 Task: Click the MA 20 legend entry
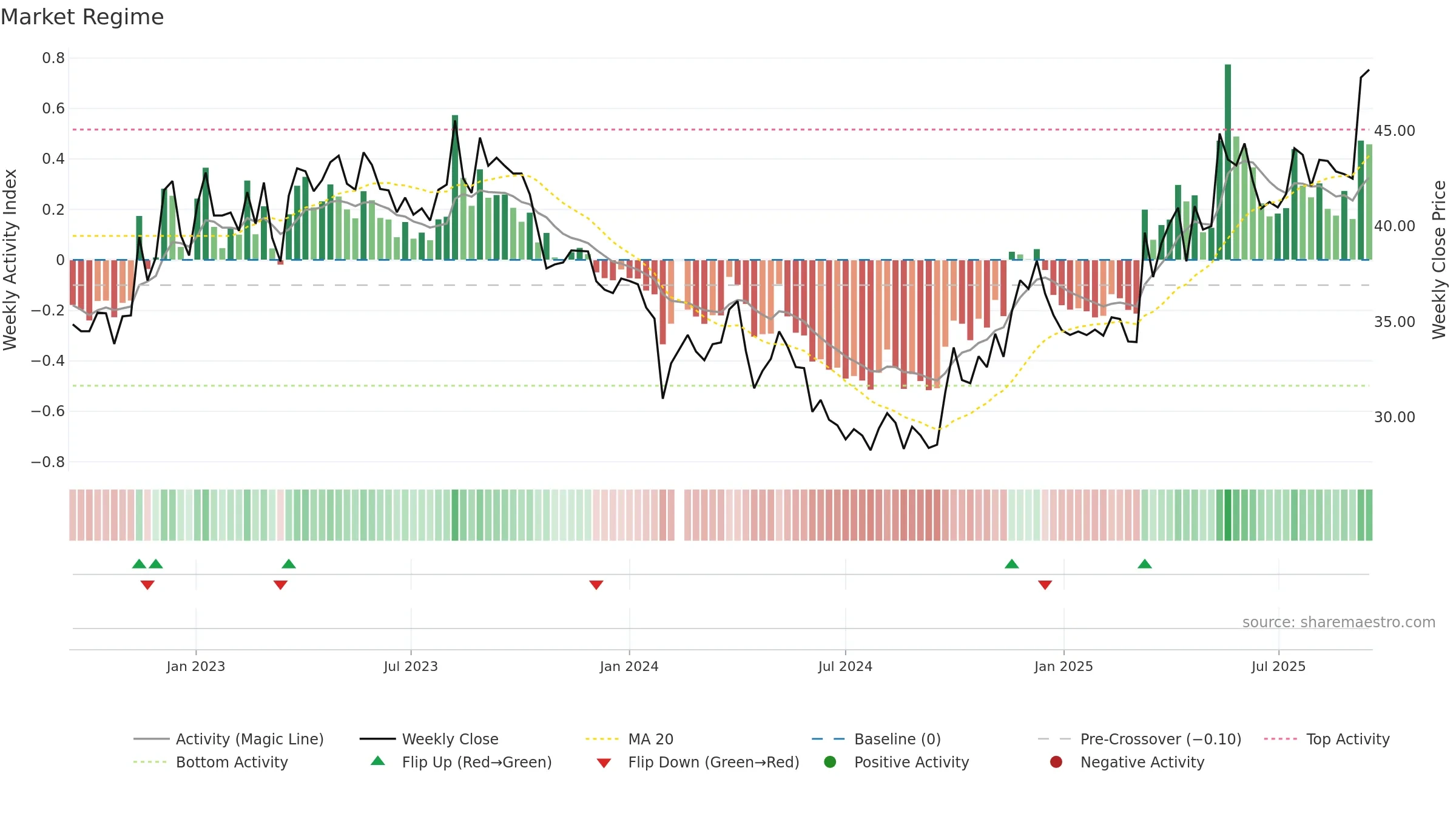pos(629,739)
